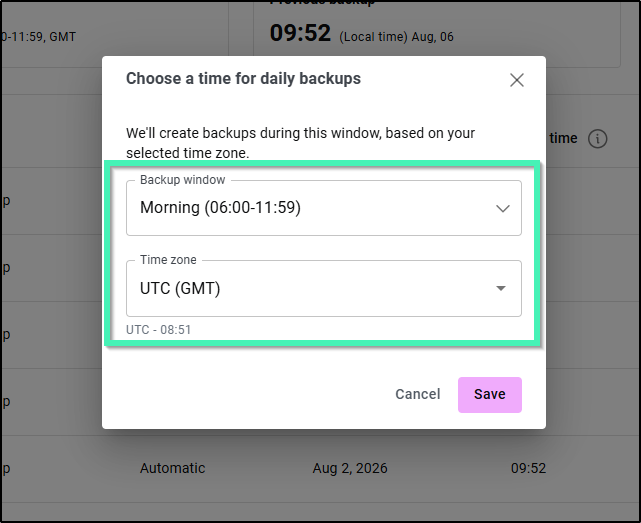
Task: Click the large 09:52 previous backup time
Action: coord(300,33)
